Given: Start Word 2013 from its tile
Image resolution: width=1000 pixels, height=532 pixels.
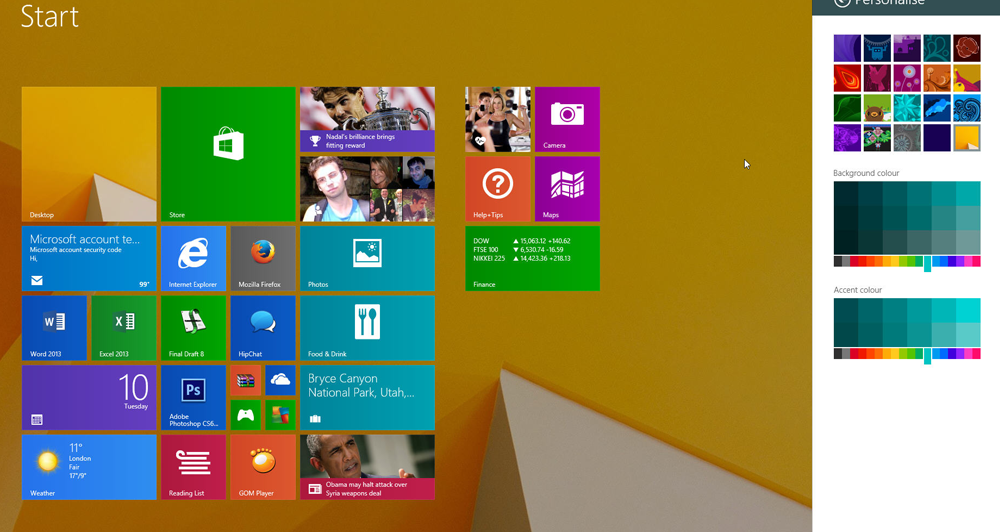Looking at the screenshot, I should pyautogui.click(x=54, y=328).
